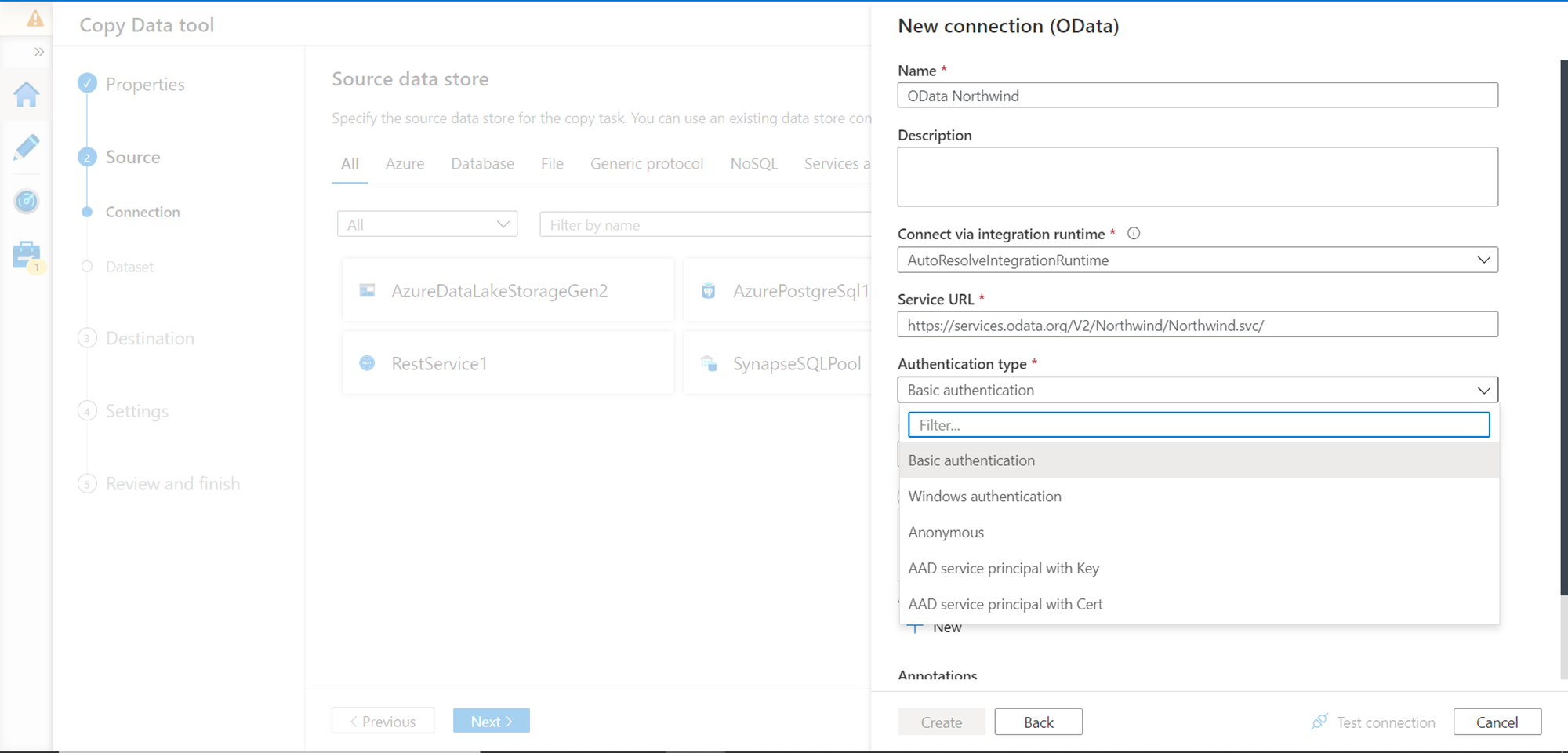Expand the Authentication type dropdown arrow
The image size is (1568, 753).
coord(1483,390)
